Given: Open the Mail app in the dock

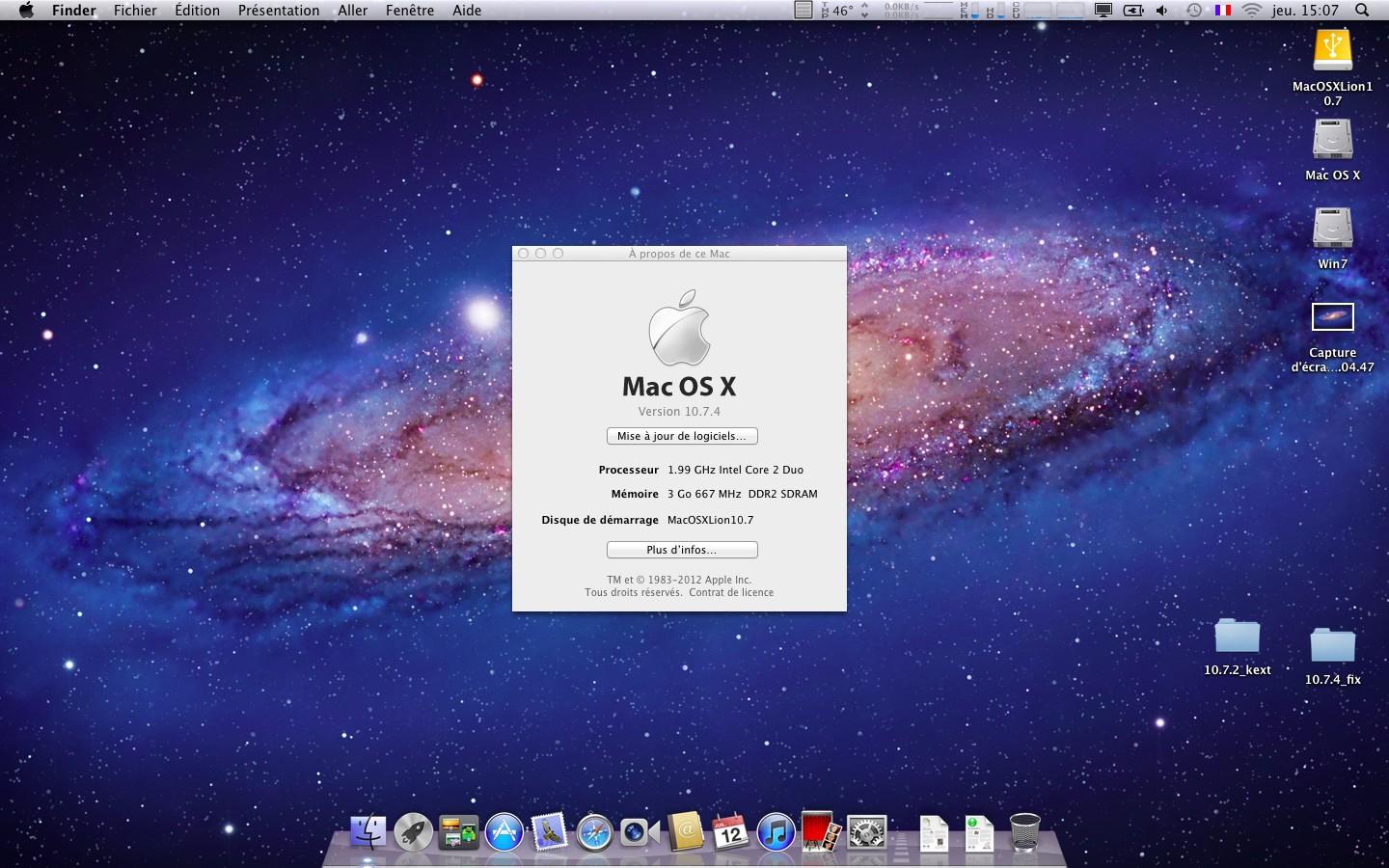Looking at the screenshot, I should [x=549, y=831].
